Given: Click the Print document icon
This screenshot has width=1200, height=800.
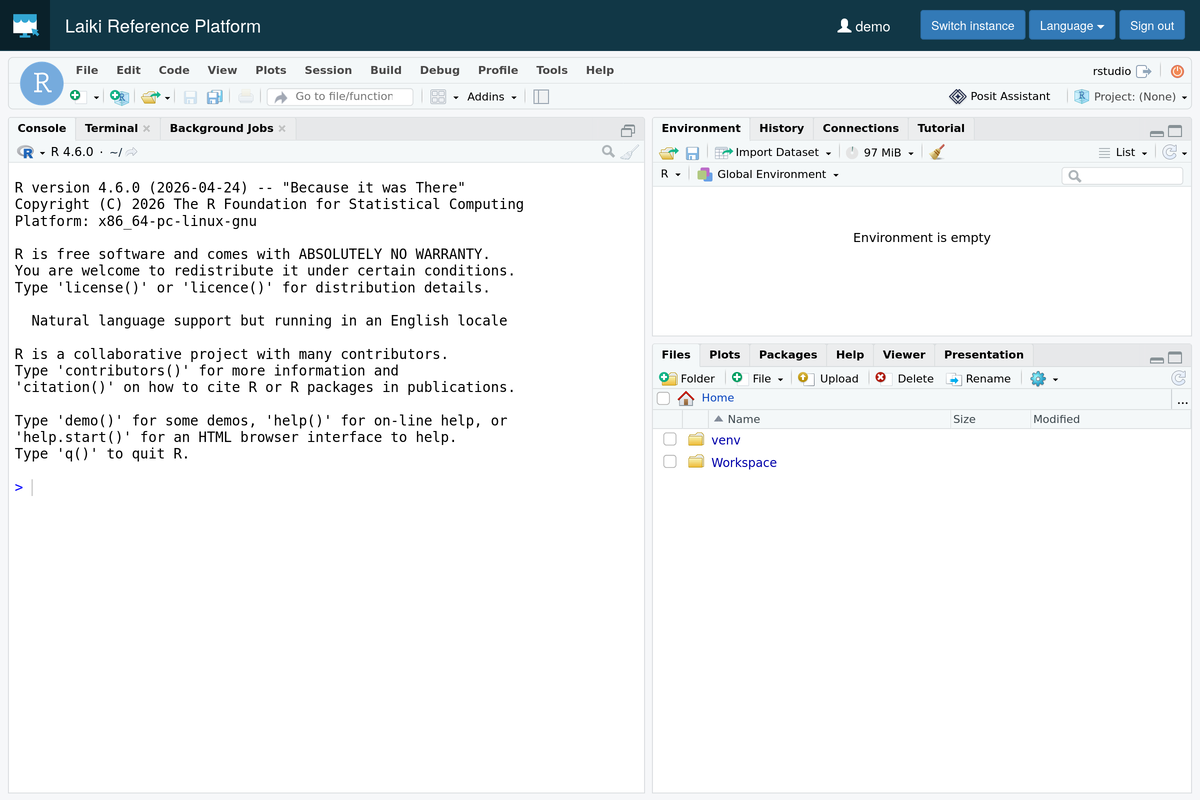Looking at the screenshot, I should 246,96.
